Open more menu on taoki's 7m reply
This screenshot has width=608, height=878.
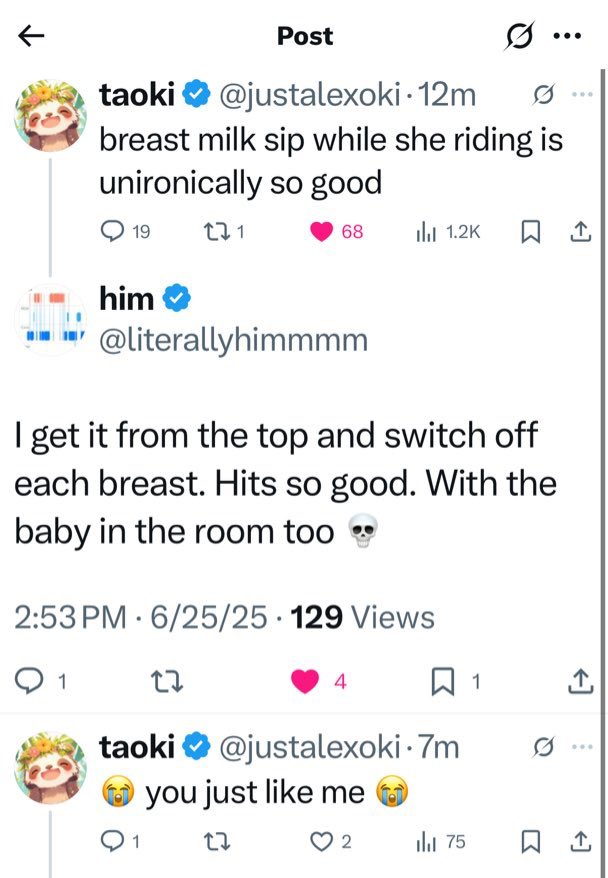tap(583, 747)
